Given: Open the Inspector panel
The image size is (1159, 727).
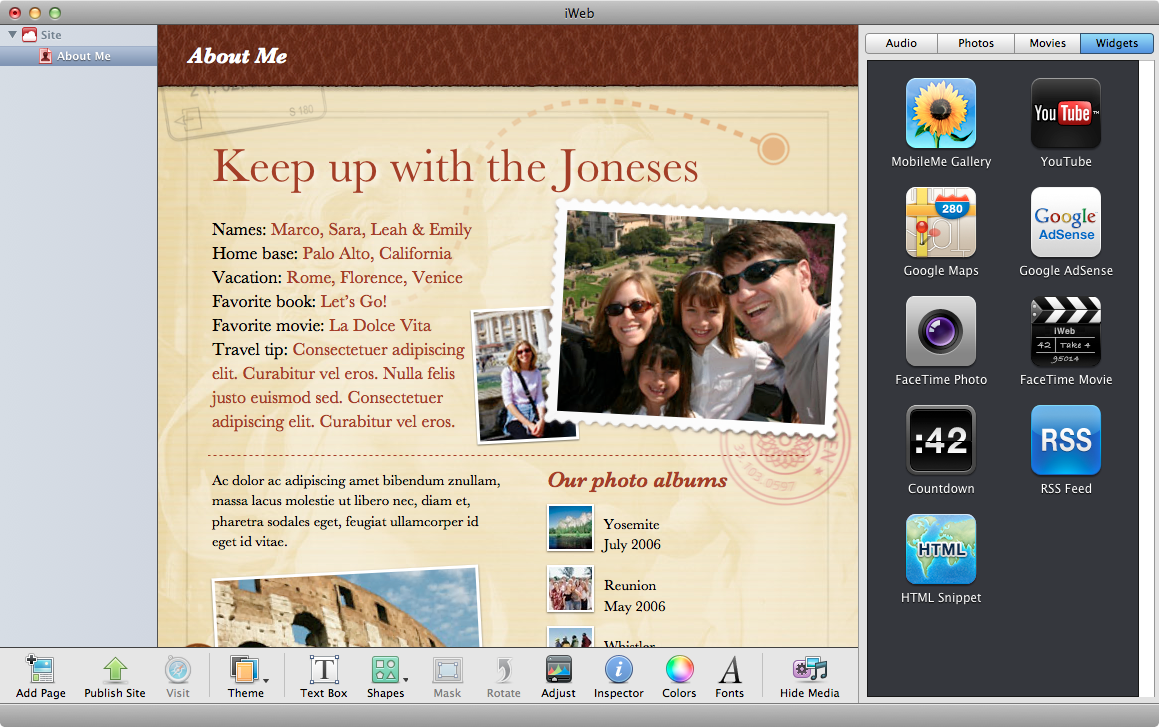Looking at the screenshot, I should click(x=619, y=670).
